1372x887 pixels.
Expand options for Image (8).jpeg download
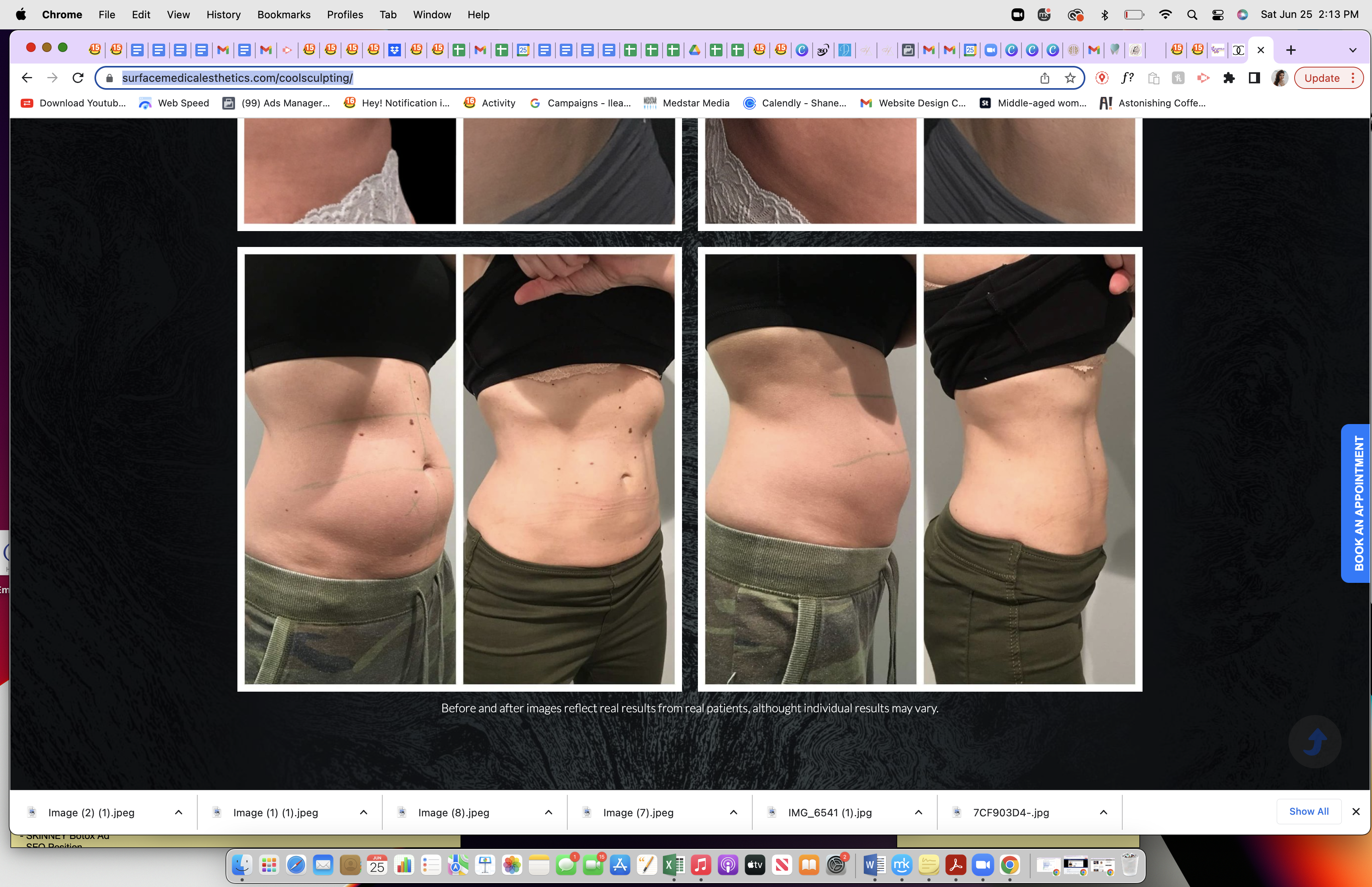click(548, 812)
